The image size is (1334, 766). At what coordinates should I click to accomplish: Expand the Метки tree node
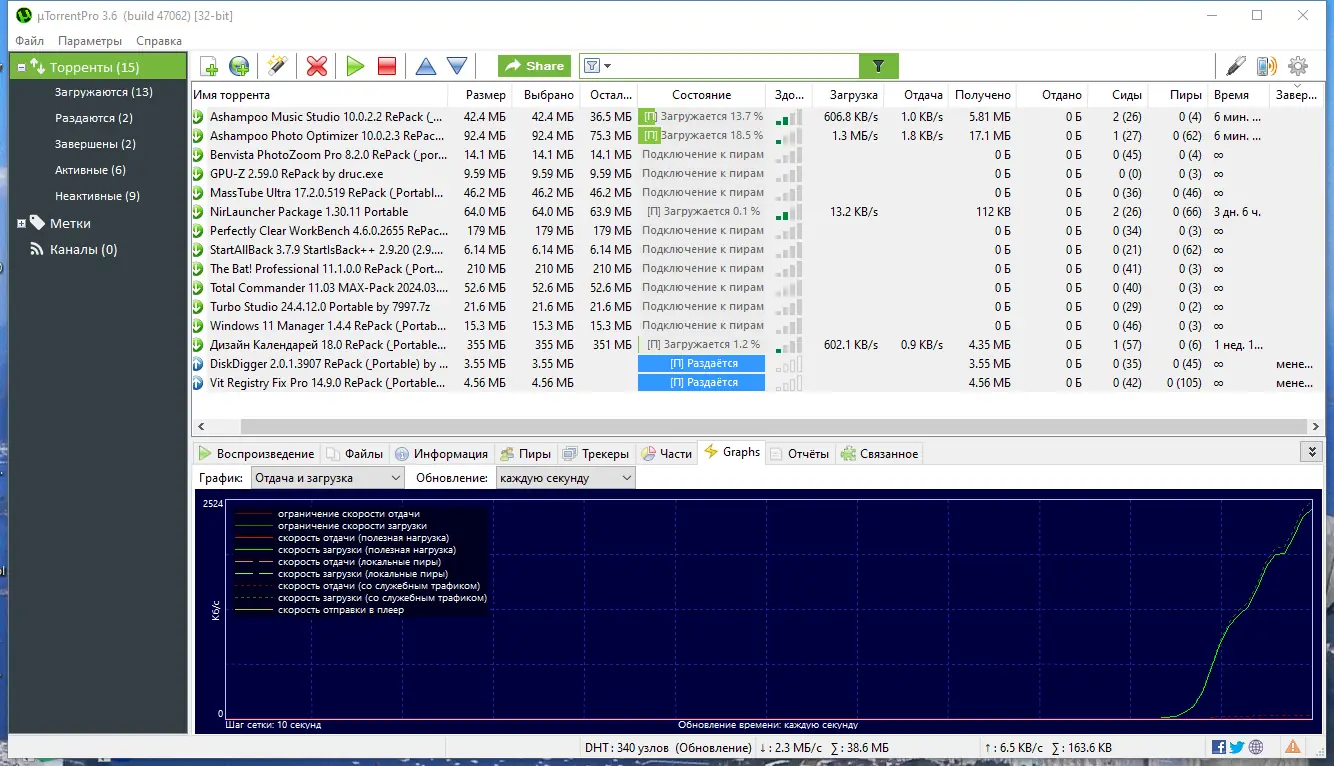(x=21, y=223)
